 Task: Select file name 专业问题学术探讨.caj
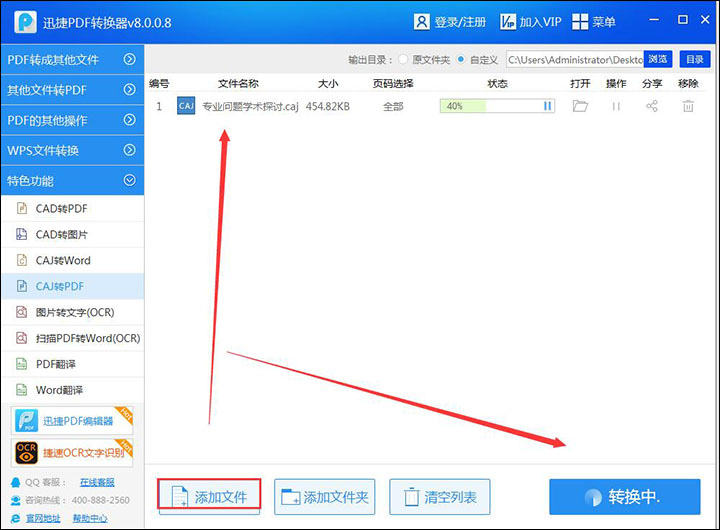250,107
